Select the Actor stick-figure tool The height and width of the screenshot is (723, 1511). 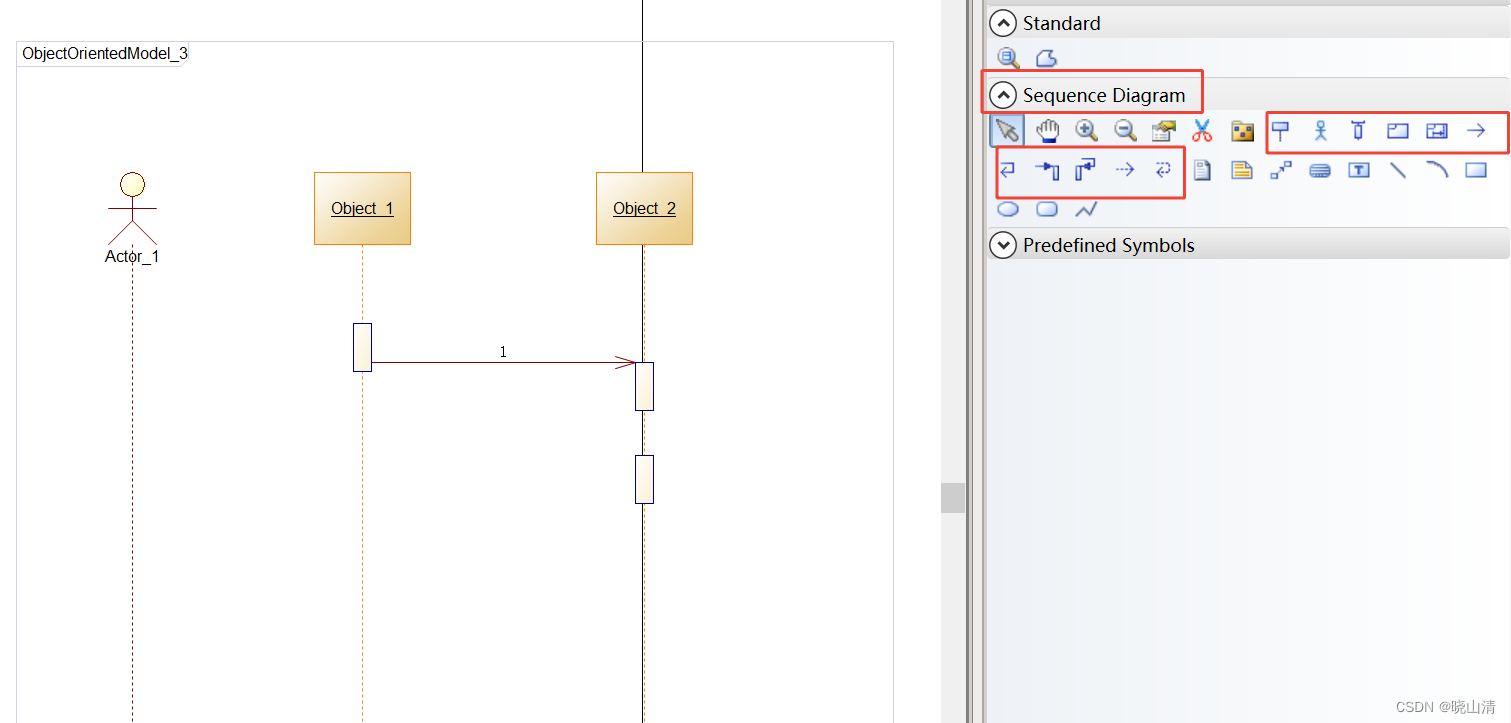point(1320,130)
